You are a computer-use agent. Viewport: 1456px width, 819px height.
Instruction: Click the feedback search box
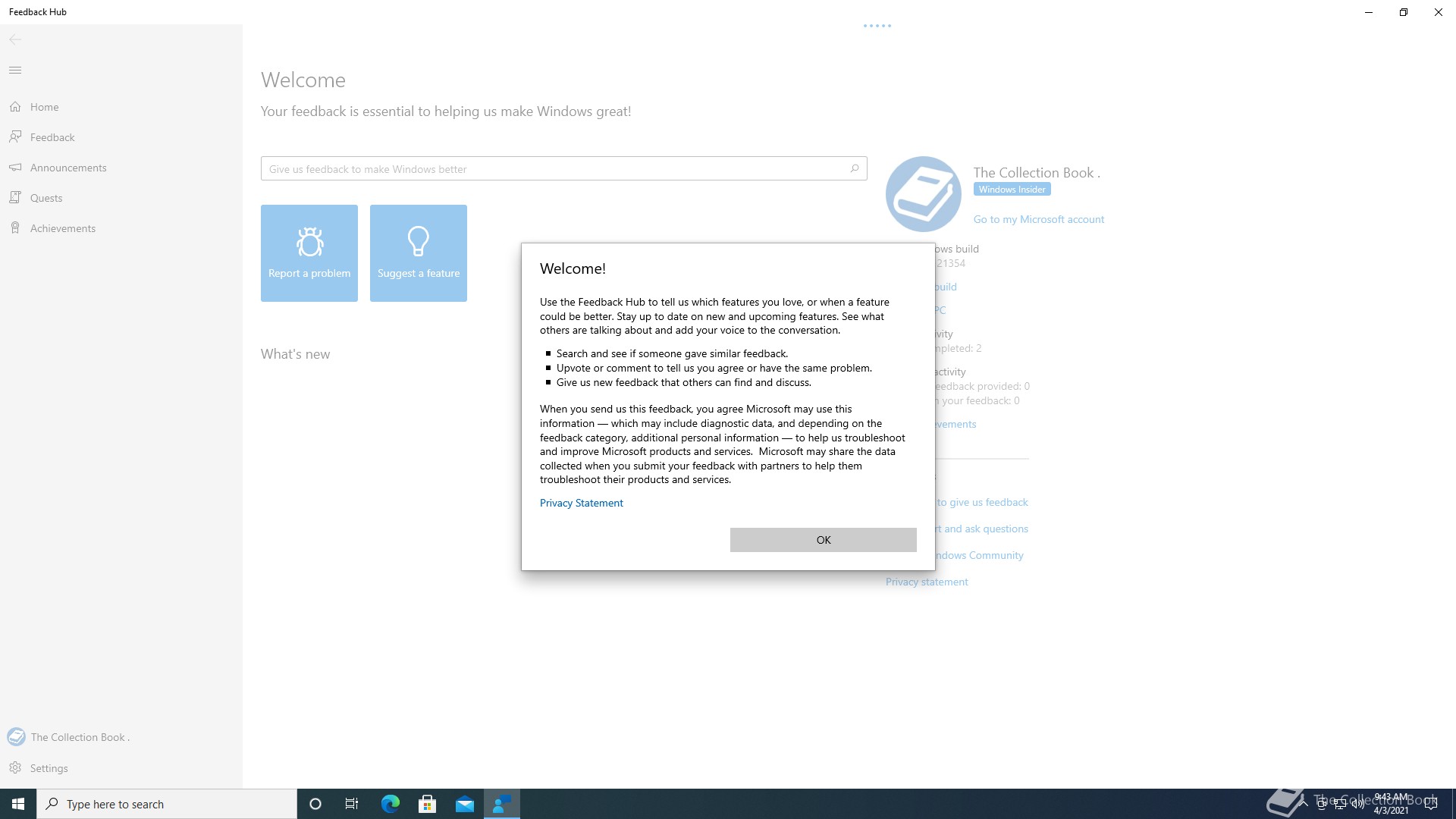(x=563, y=168)
